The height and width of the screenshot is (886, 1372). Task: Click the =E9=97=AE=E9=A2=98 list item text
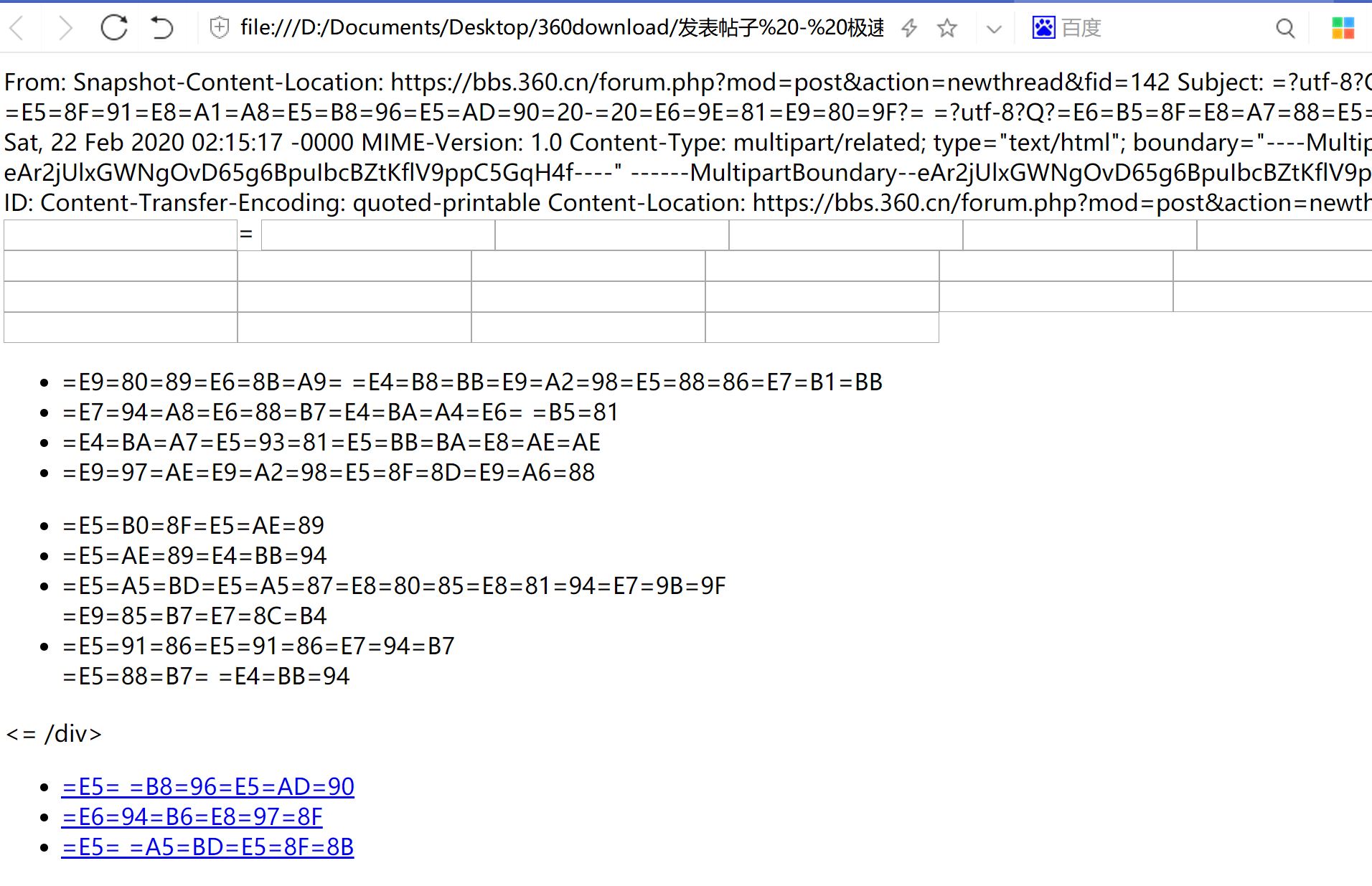329,473
